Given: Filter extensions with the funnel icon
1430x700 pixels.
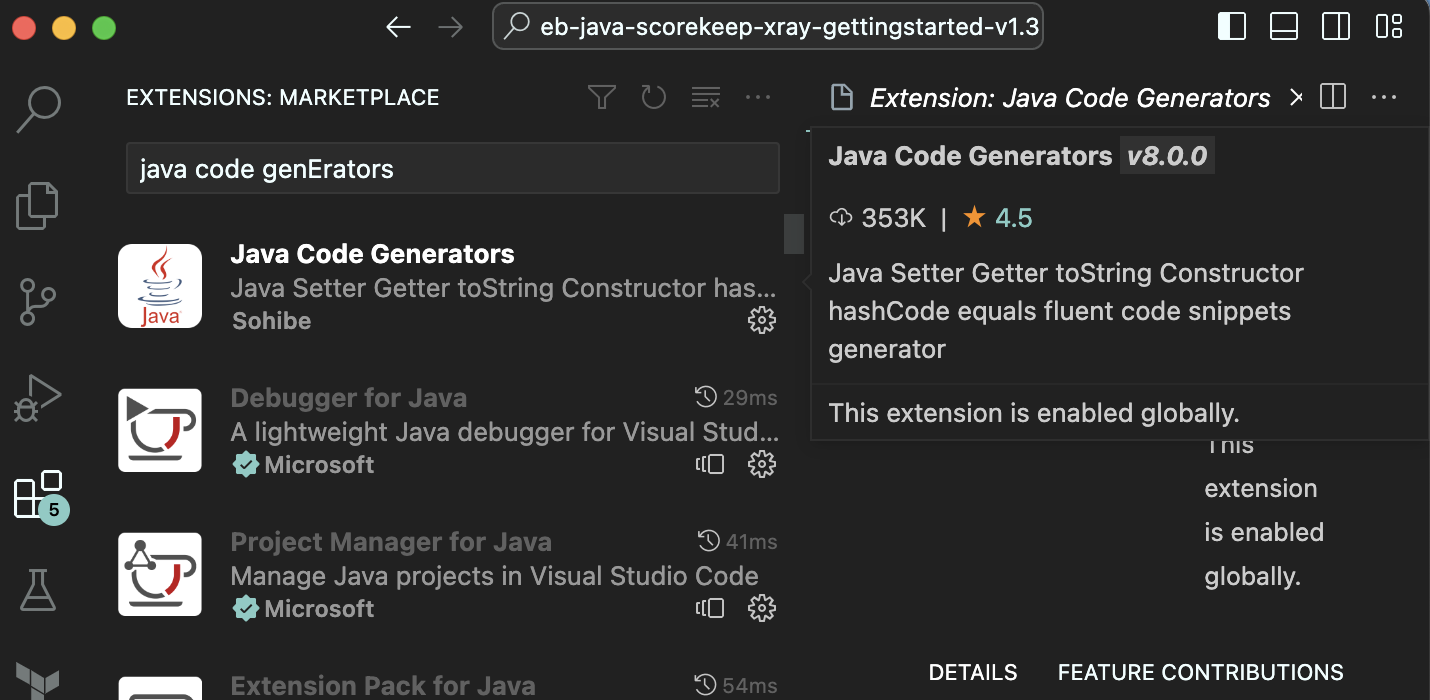Looking at the screenshot, I should [601, 97].
